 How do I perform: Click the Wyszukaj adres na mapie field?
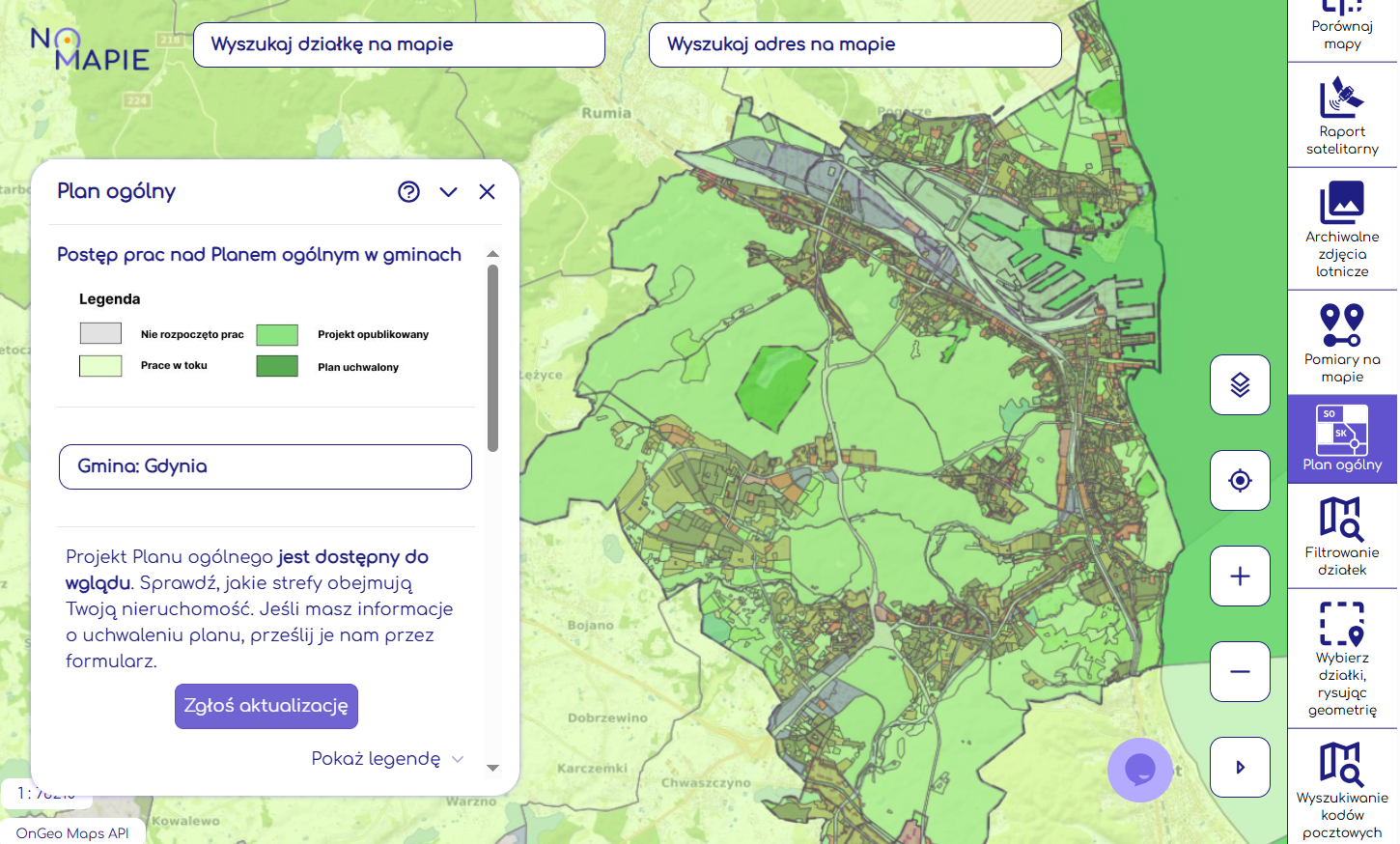point(854,44)
